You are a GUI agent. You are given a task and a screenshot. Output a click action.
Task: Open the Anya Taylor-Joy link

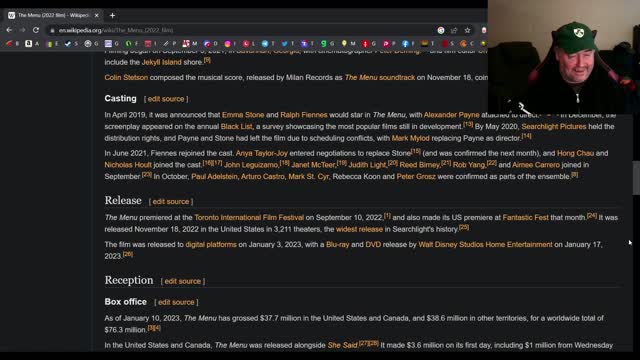[x=262, y=153]
